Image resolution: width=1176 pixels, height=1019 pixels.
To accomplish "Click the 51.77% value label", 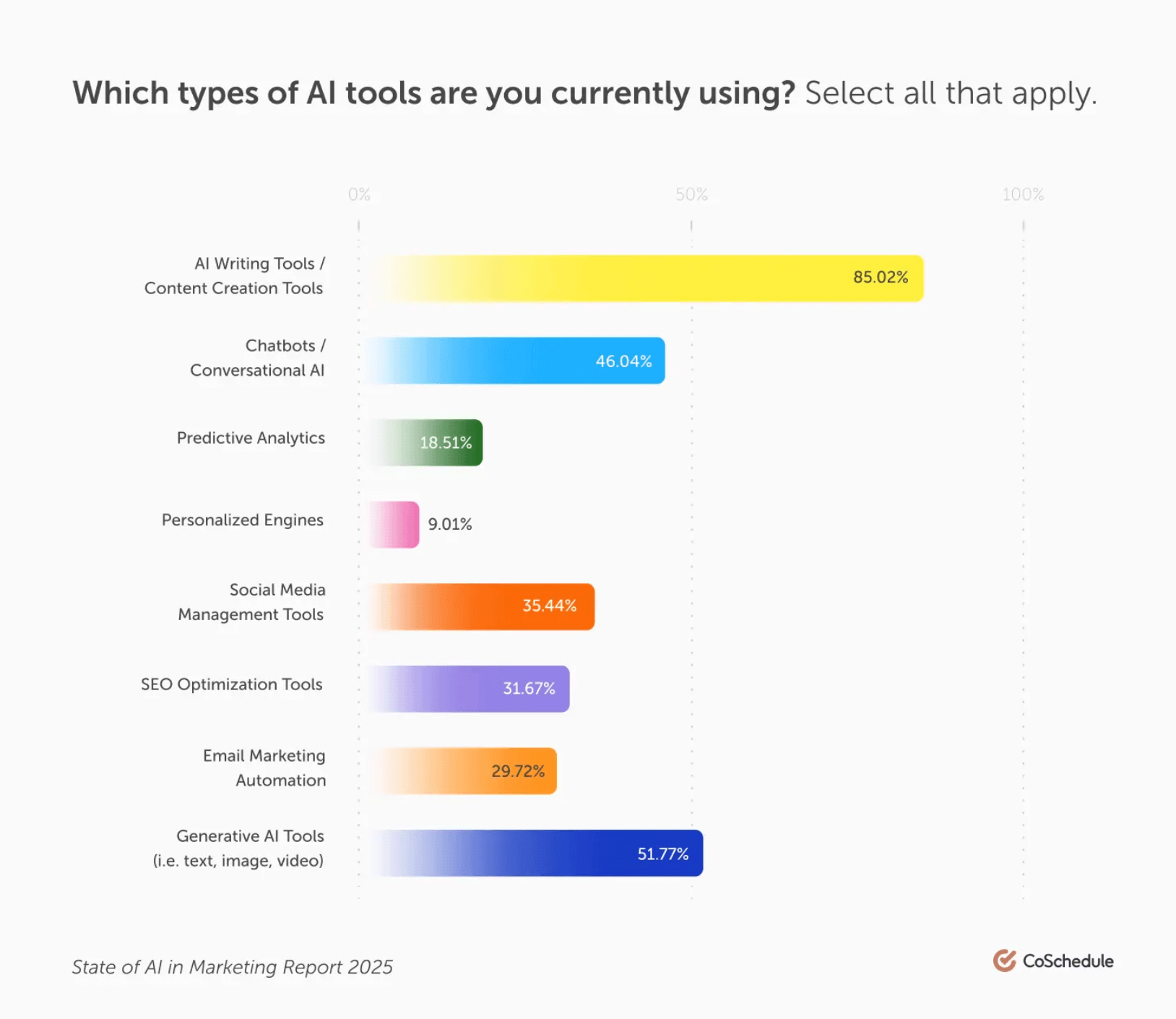I will click(663, 854).
